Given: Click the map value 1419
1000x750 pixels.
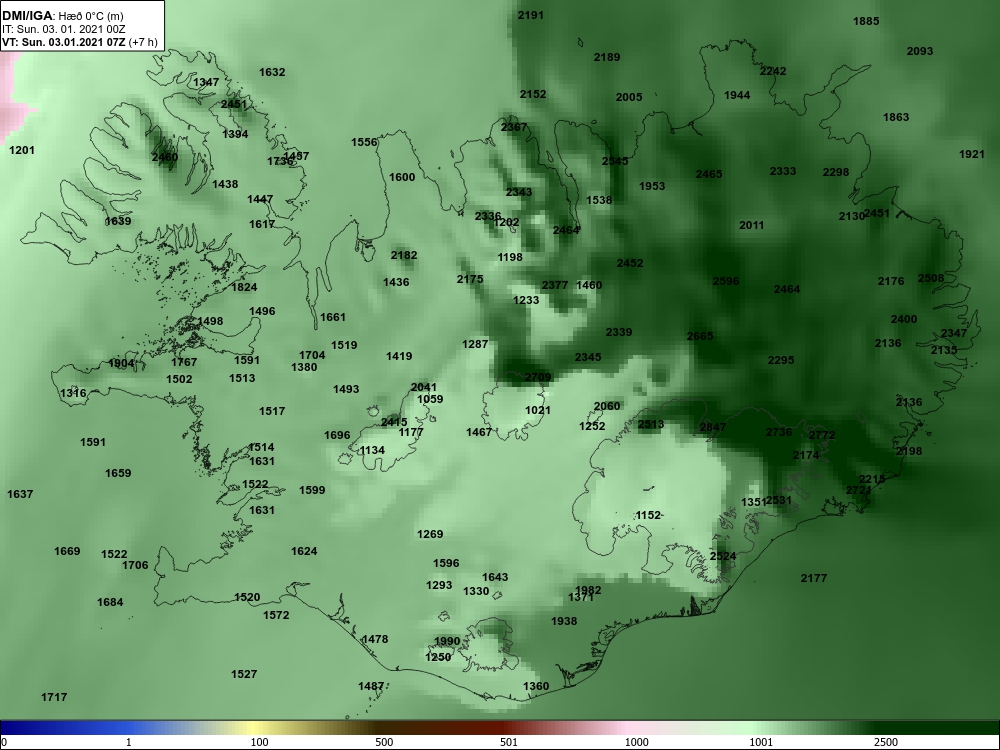Looking at the screenshot, I should click(x=399, y=356).
